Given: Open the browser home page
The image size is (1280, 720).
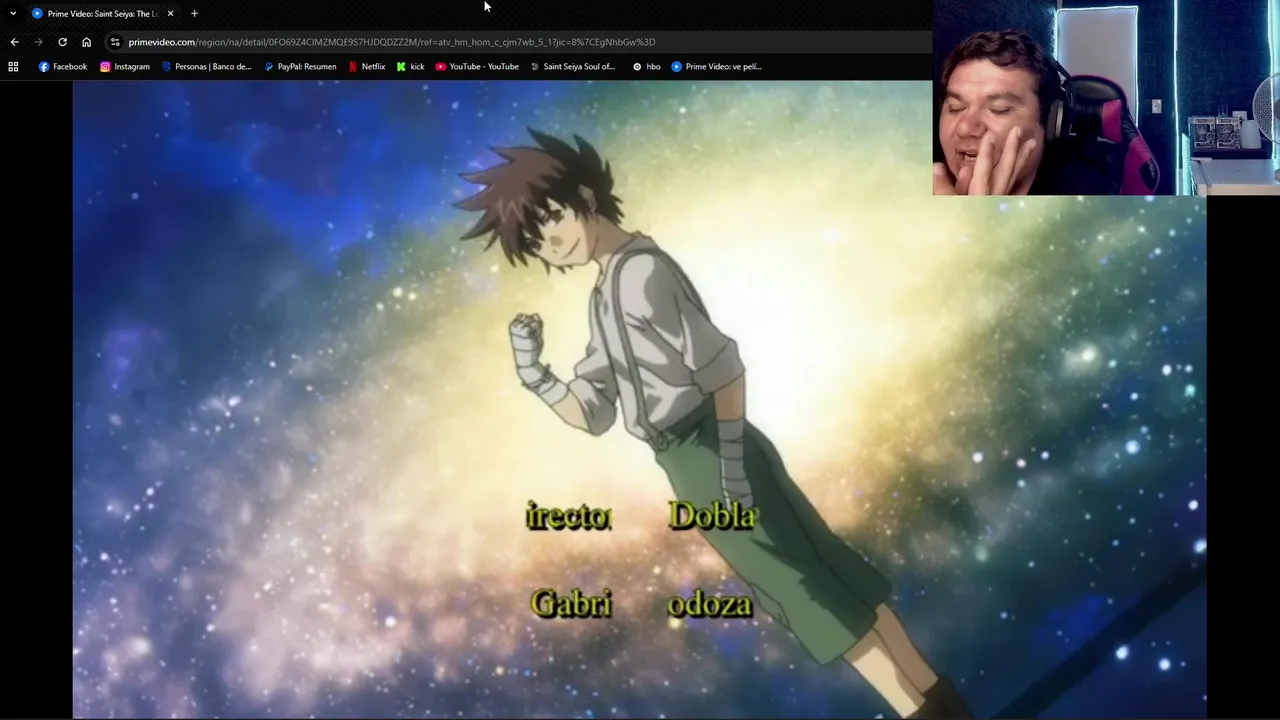Looking at the screenshot, I should [x=86, y=42].
